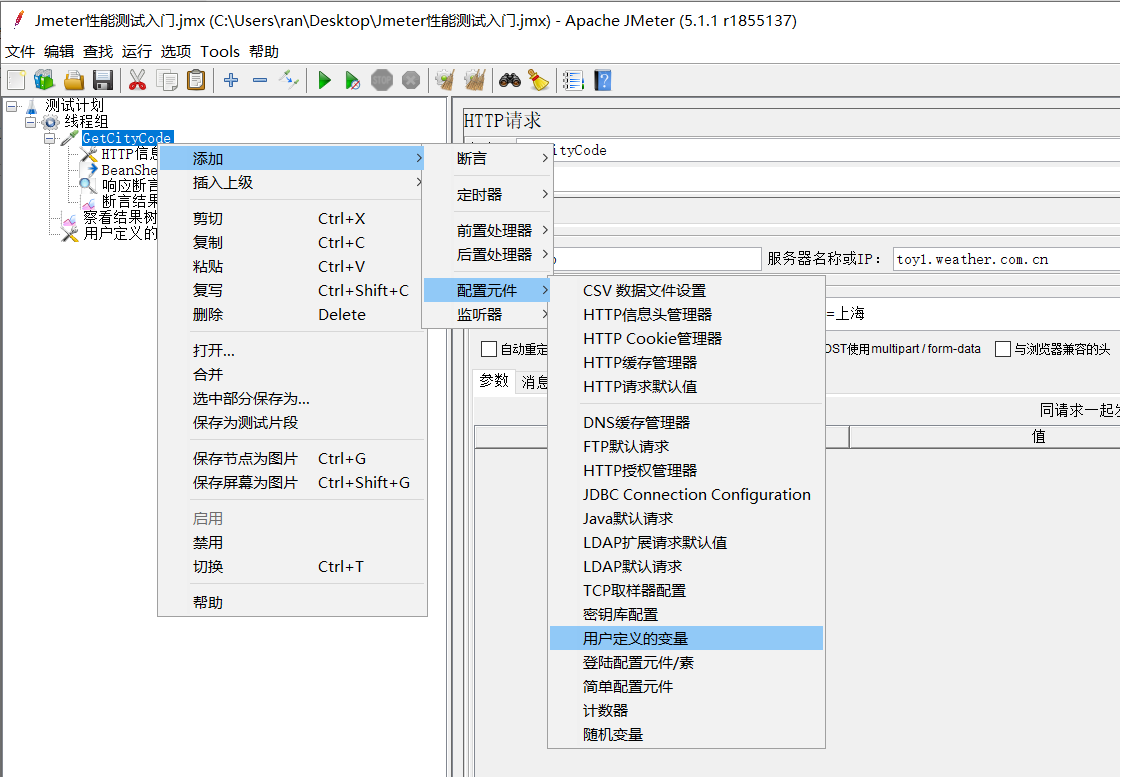Click the Collapse all minus icon
Image resolution: width=1121 pixels, height=777 pixels.
click(260, 80)
